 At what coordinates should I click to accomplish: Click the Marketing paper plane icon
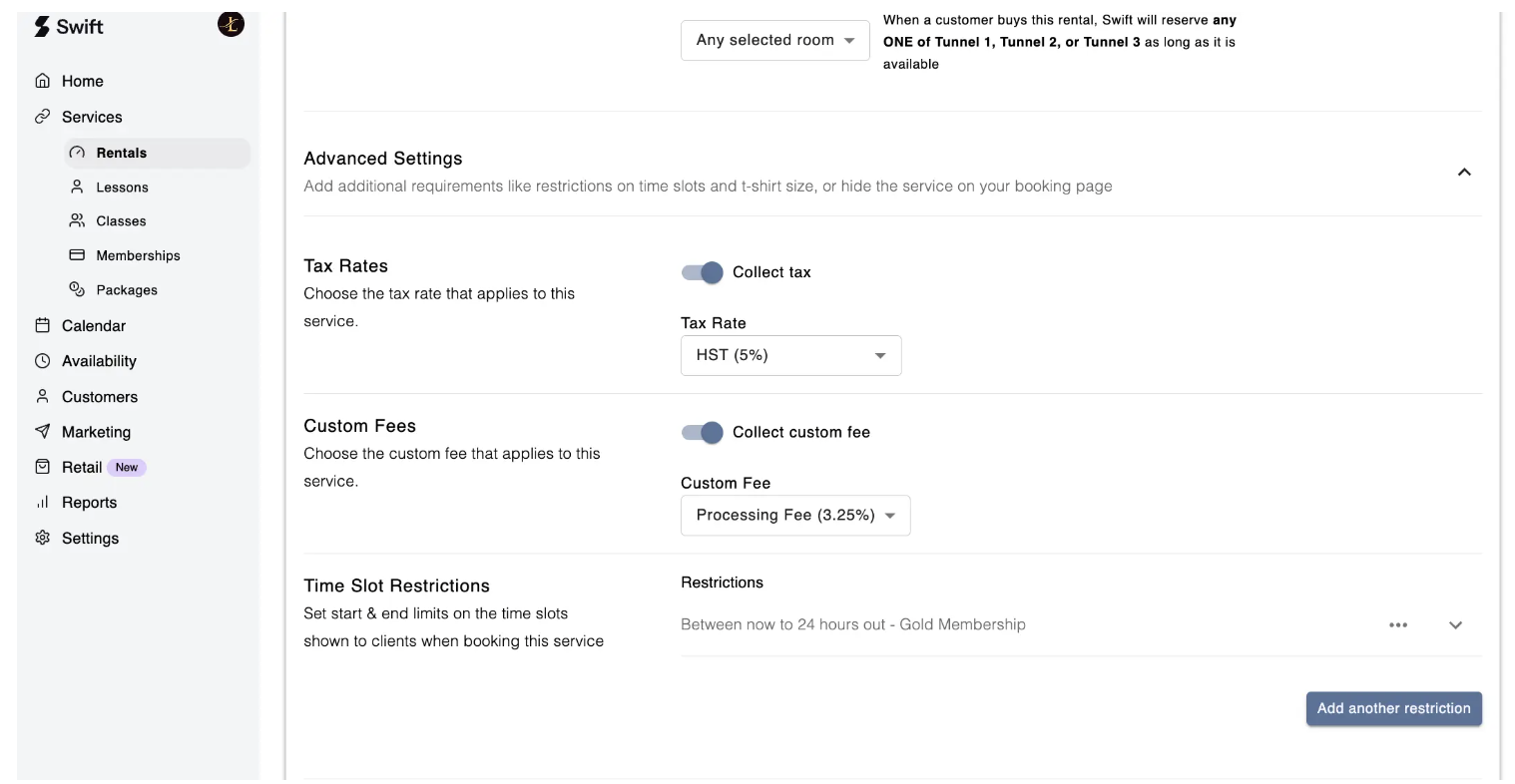(x=42, y=432)
